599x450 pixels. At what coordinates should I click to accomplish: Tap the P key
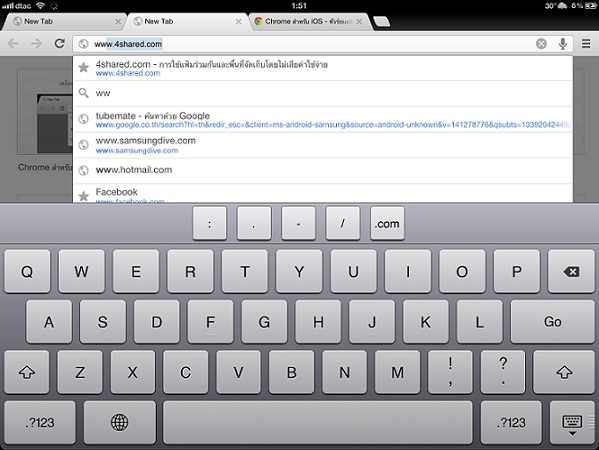point(516,272)
